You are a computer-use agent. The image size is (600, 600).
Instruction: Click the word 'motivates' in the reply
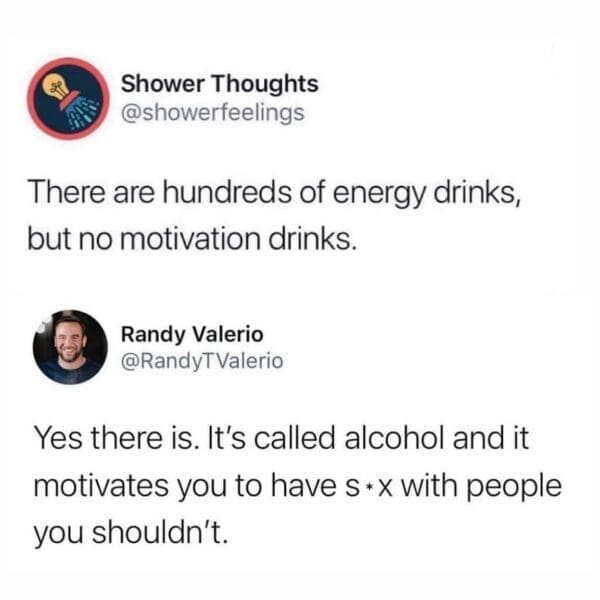101,486
